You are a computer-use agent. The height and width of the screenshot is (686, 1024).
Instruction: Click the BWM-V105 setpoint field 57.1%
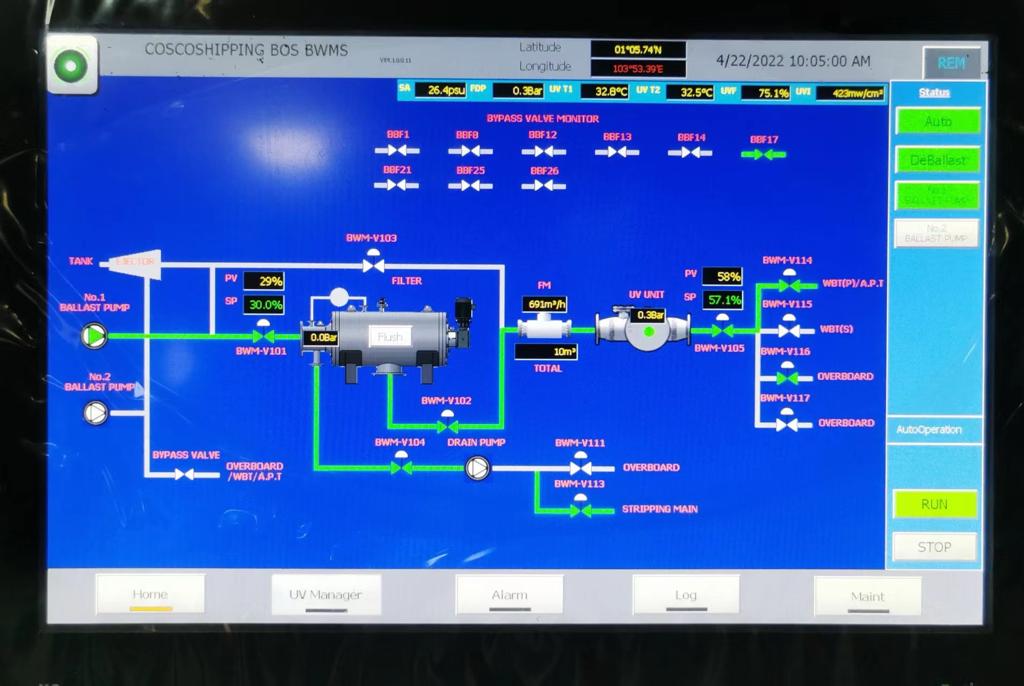tap(723, 300)
